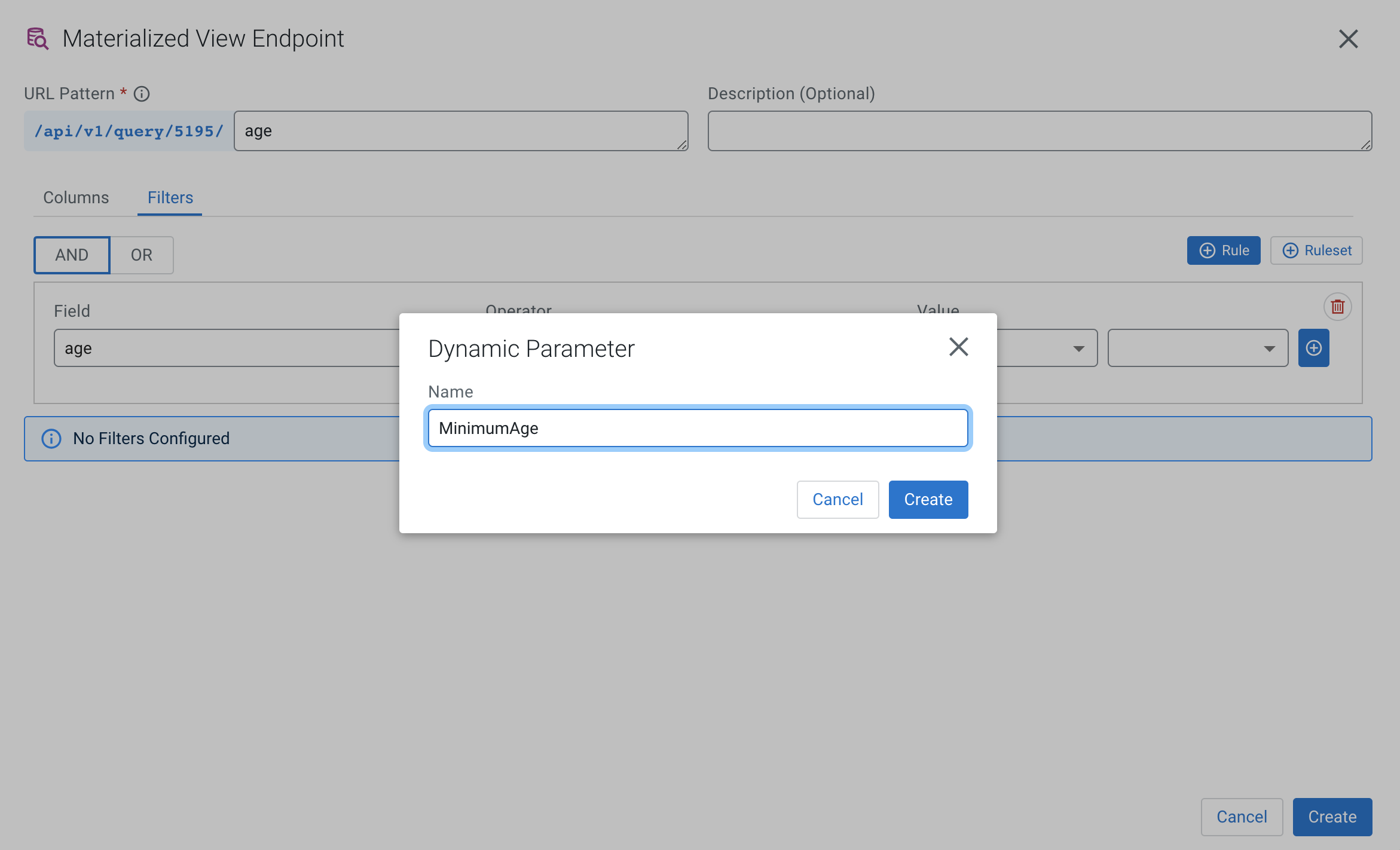This screenshot has height=850, width=1400.
Task: Add a new Rule
Action: [x=1223, y=250]
